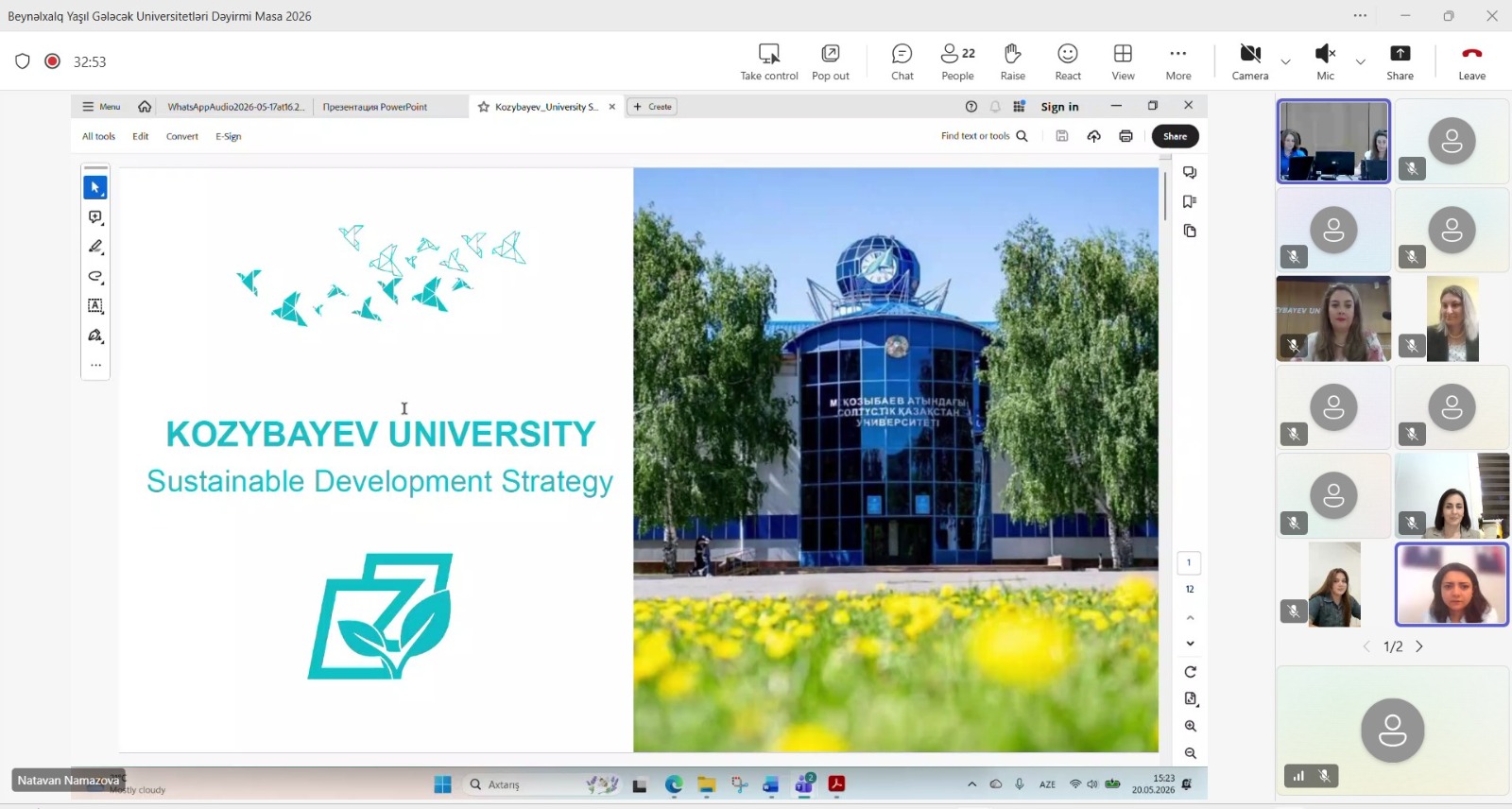Screen dimensions: 1512x809
Task: Go to next page with down chevron
Action: [1190, 644]
